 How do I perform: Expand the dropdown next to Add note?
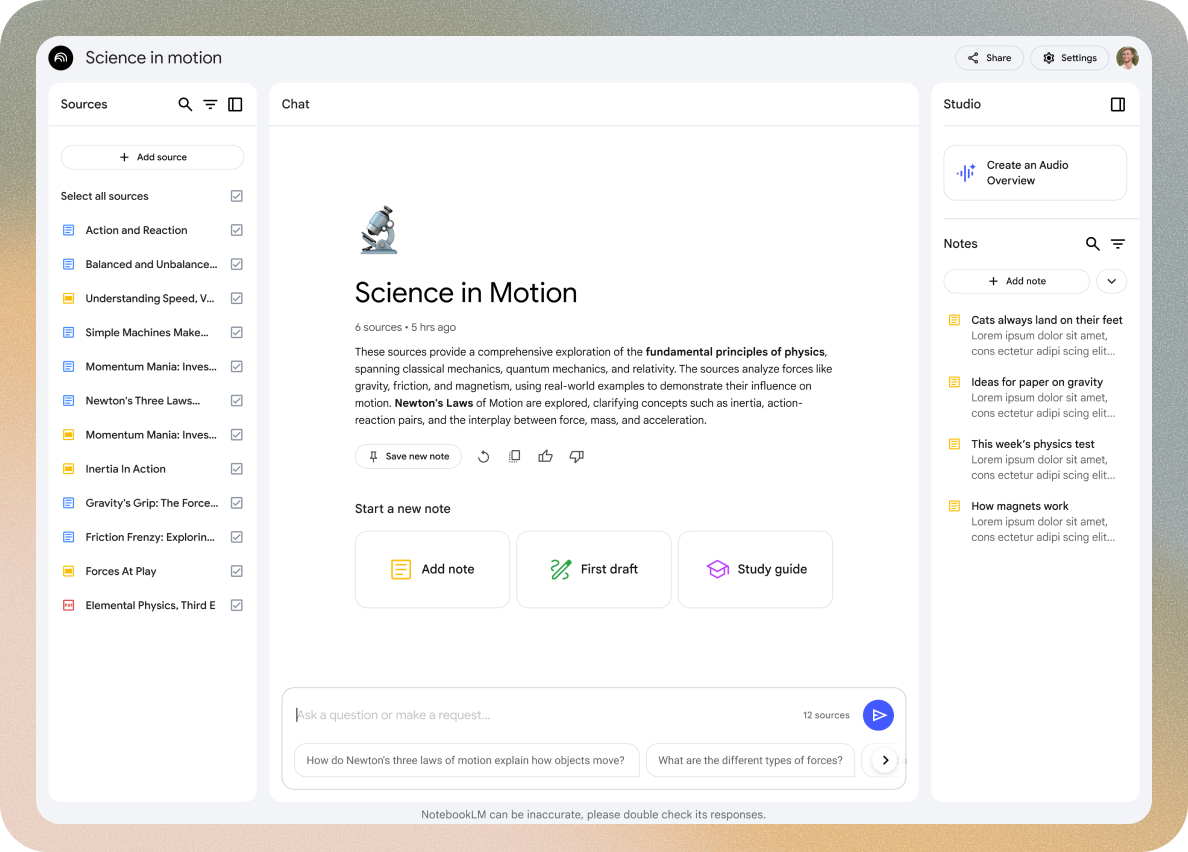(1111, 281)
